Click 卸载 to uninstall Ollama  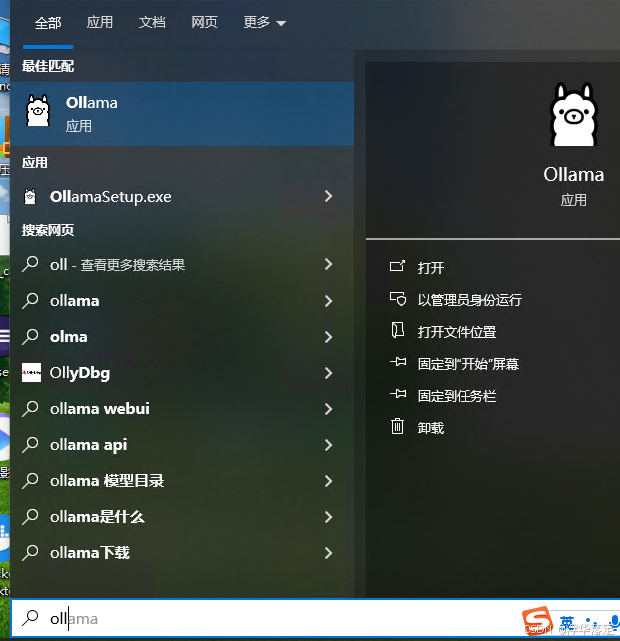tap(431, 428)
